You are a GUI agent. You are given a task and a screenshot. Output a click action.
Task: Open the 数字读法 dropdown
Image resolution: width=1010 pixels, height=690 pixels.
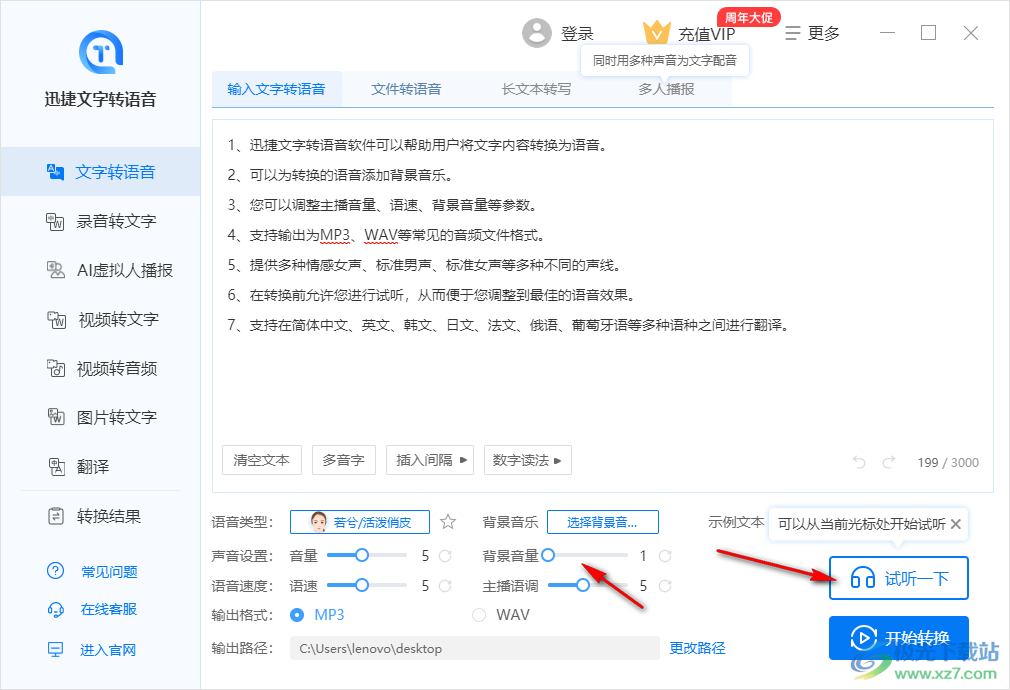pyautogui.click(x=527, y=460)
